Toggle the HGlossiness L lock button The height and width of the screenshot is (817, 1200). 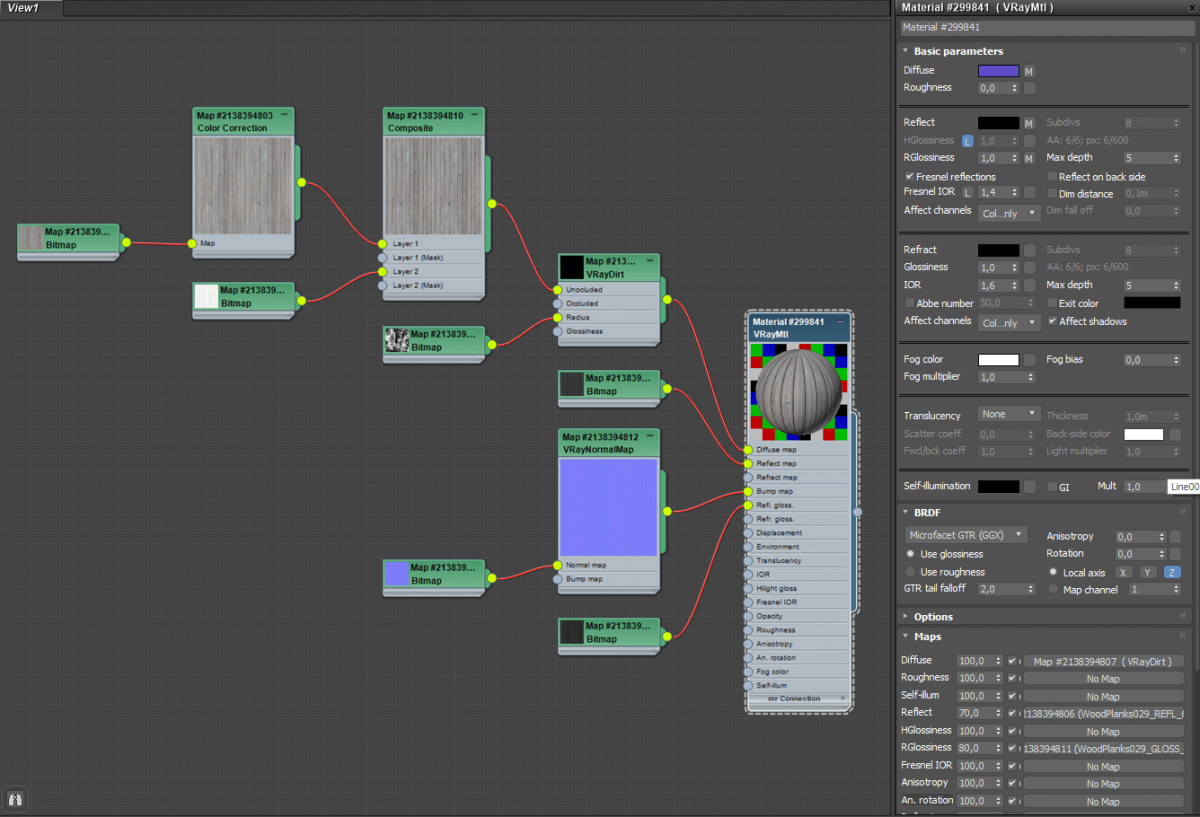click(x=967, y=141)
